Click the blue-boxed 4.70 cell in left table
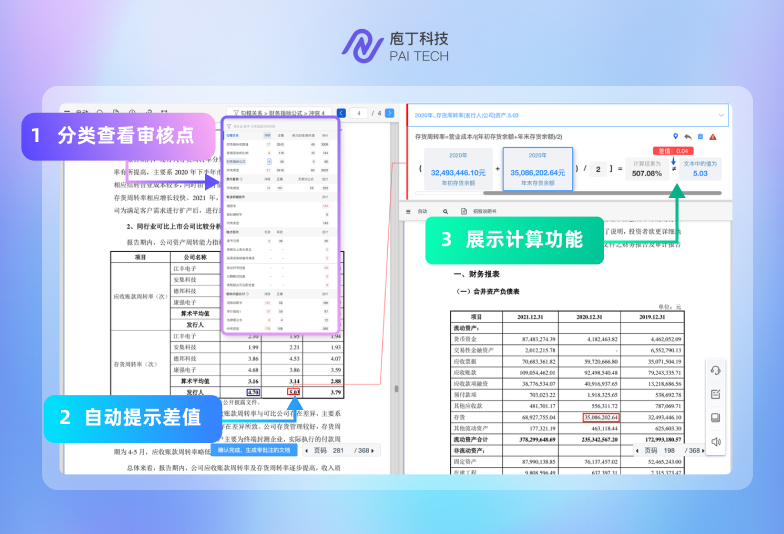The height and width of the screenshot is (534, 784). coord(254,392)
